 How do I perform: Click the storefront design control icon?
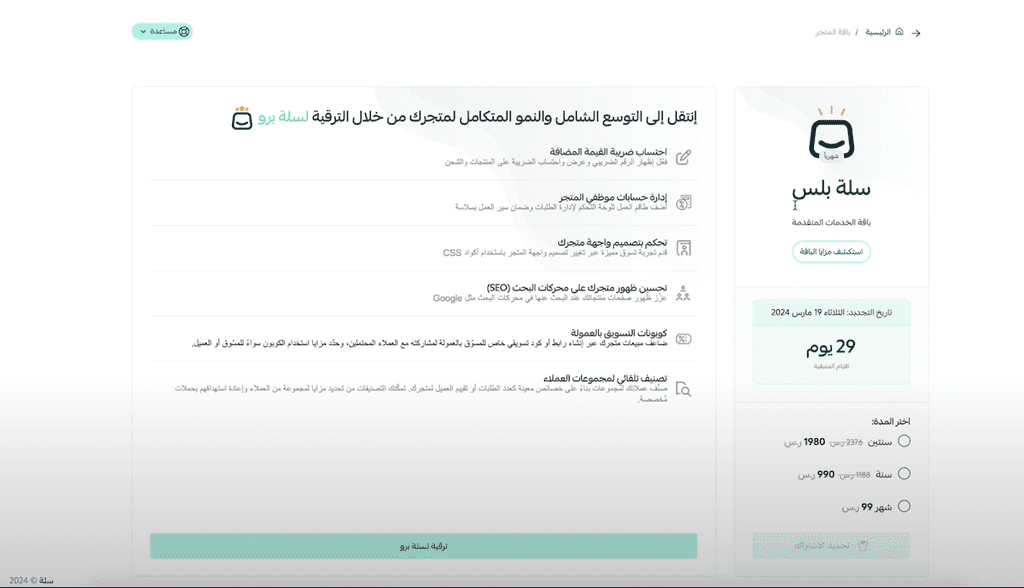(x=683, y=248)
